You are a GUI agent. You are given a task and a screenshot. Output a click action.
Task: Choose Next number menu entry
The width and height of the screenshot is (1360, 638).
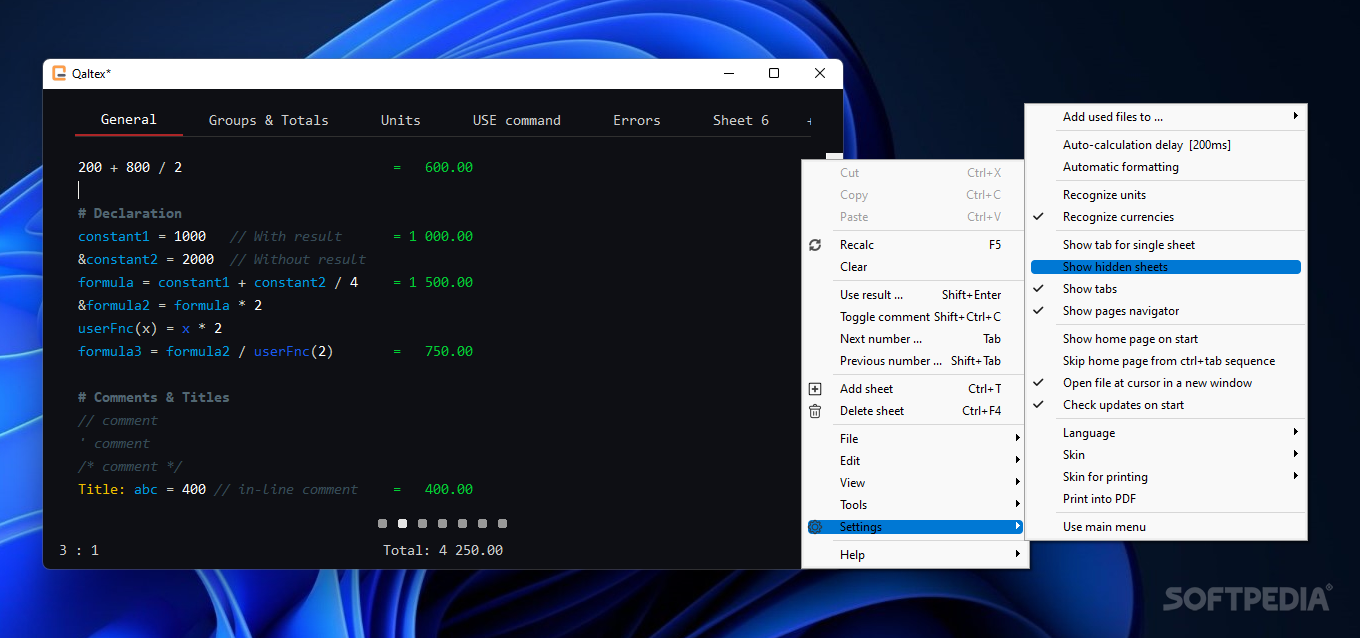[915, 339]
